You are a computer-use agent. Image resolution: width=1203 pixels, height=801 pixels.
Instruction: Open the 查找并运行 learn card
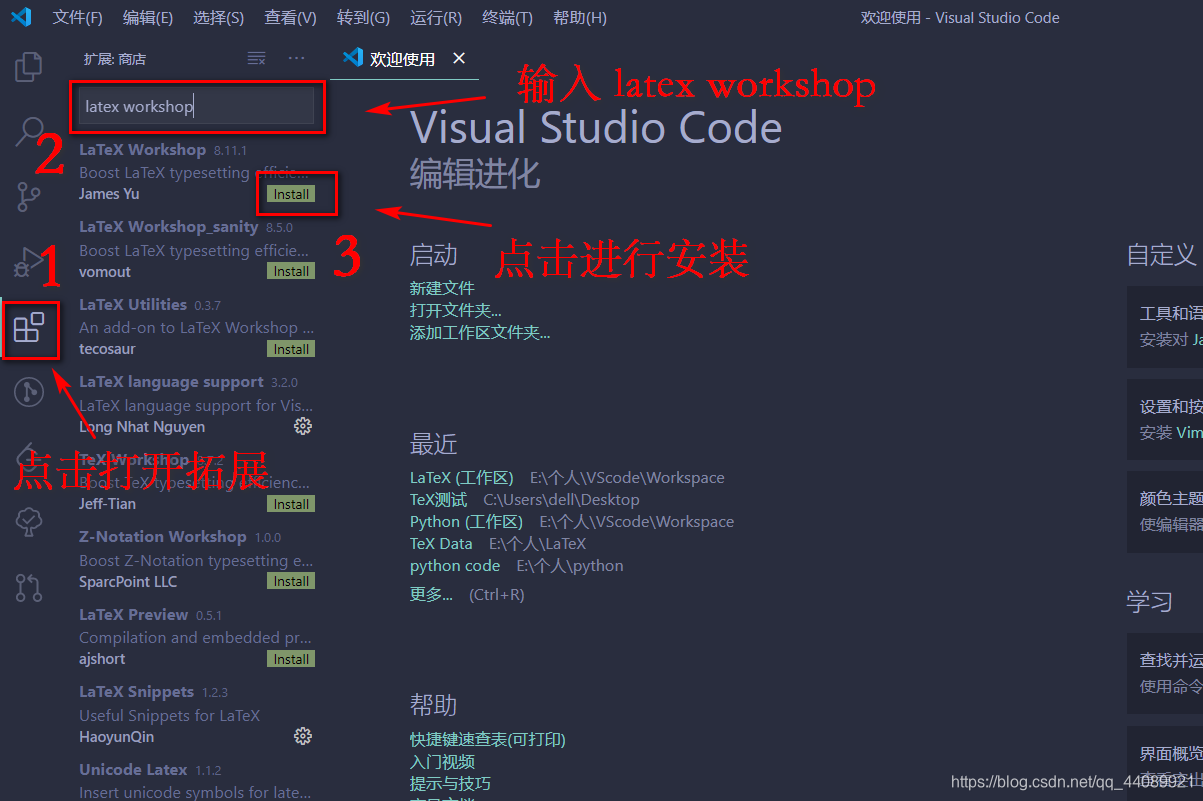(x=1165, y=673)
